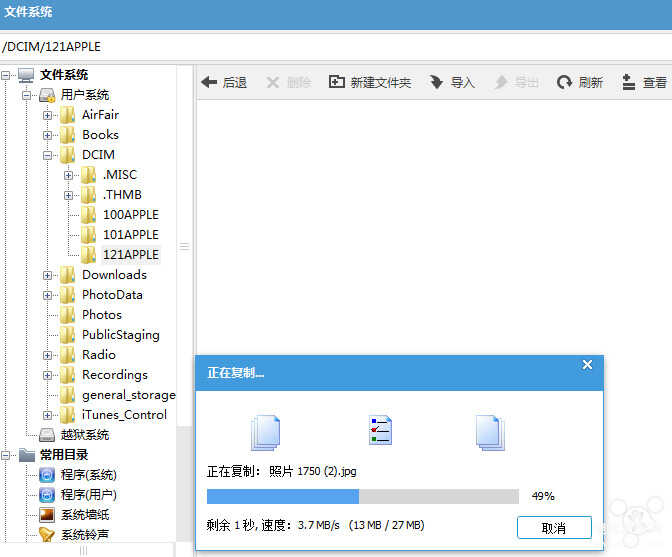
Task: Click the drive icon beside 越狱系统
Action: (x=47, y=435)
